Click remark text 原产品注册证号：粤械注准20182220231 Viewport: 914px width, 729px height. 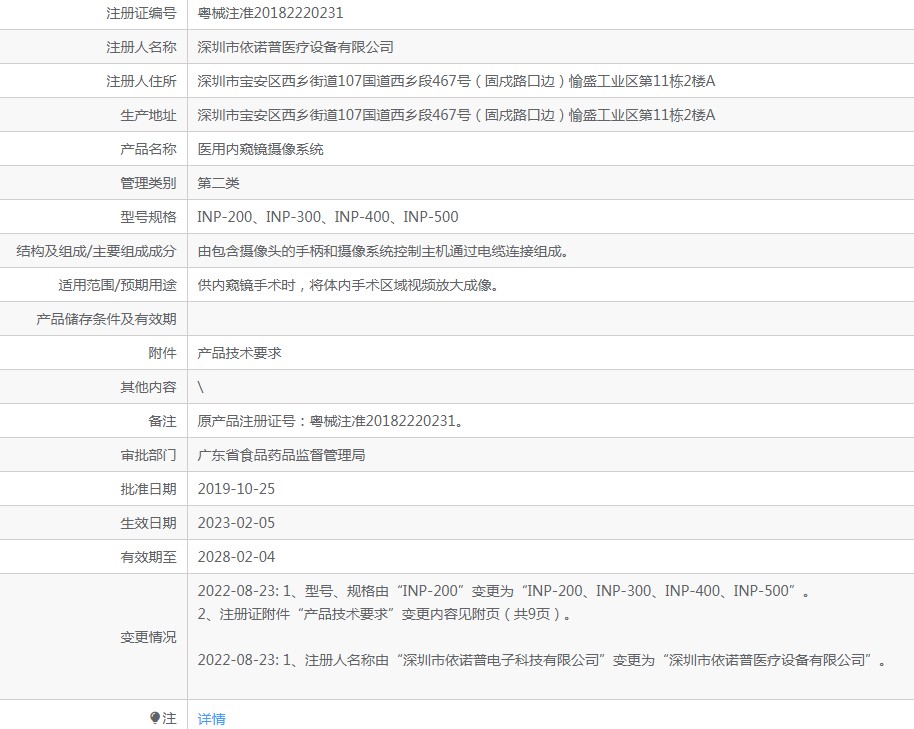click(331, 421)
